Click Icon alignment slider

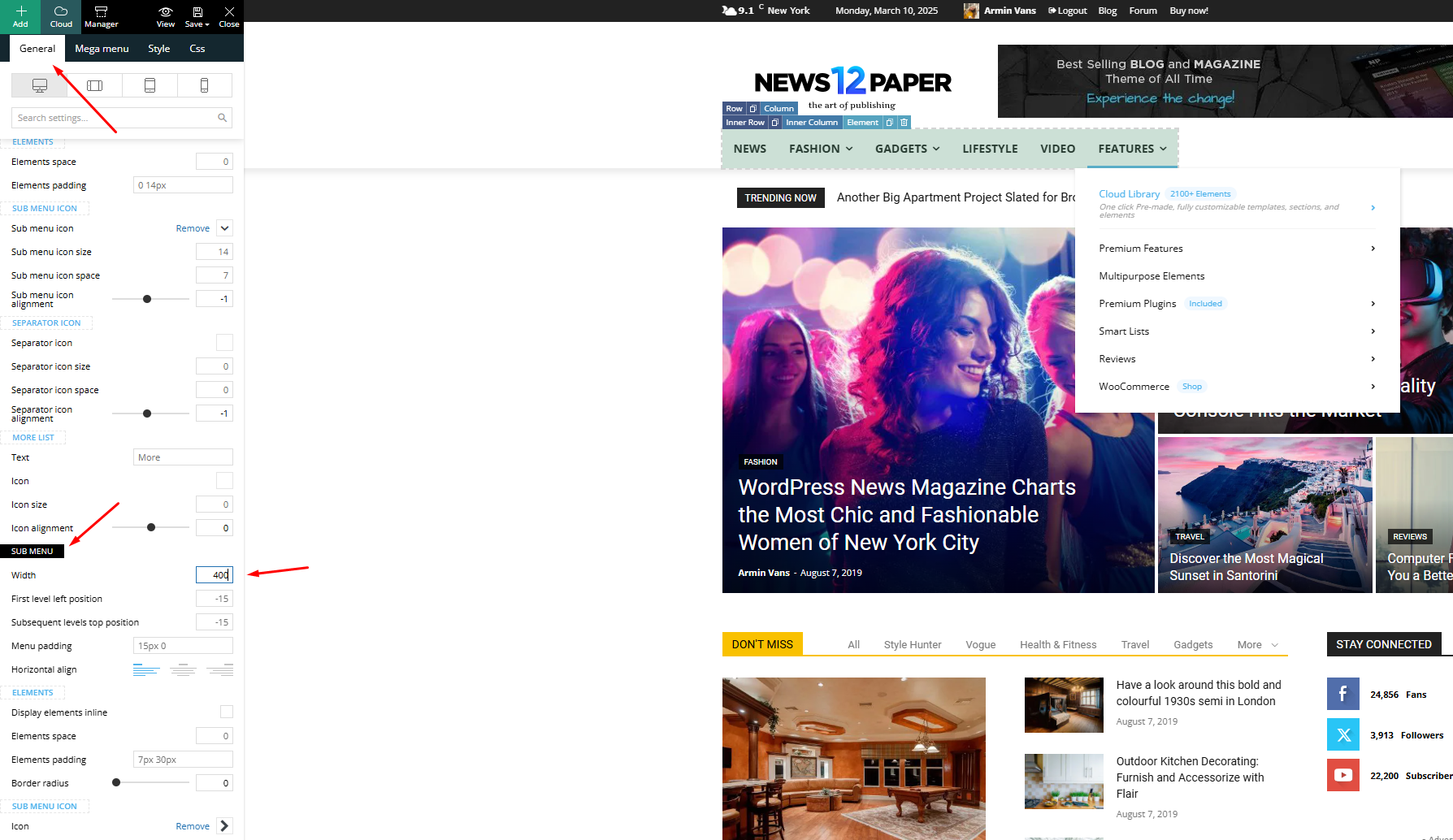pyautogui.click(x=150, y=527)
